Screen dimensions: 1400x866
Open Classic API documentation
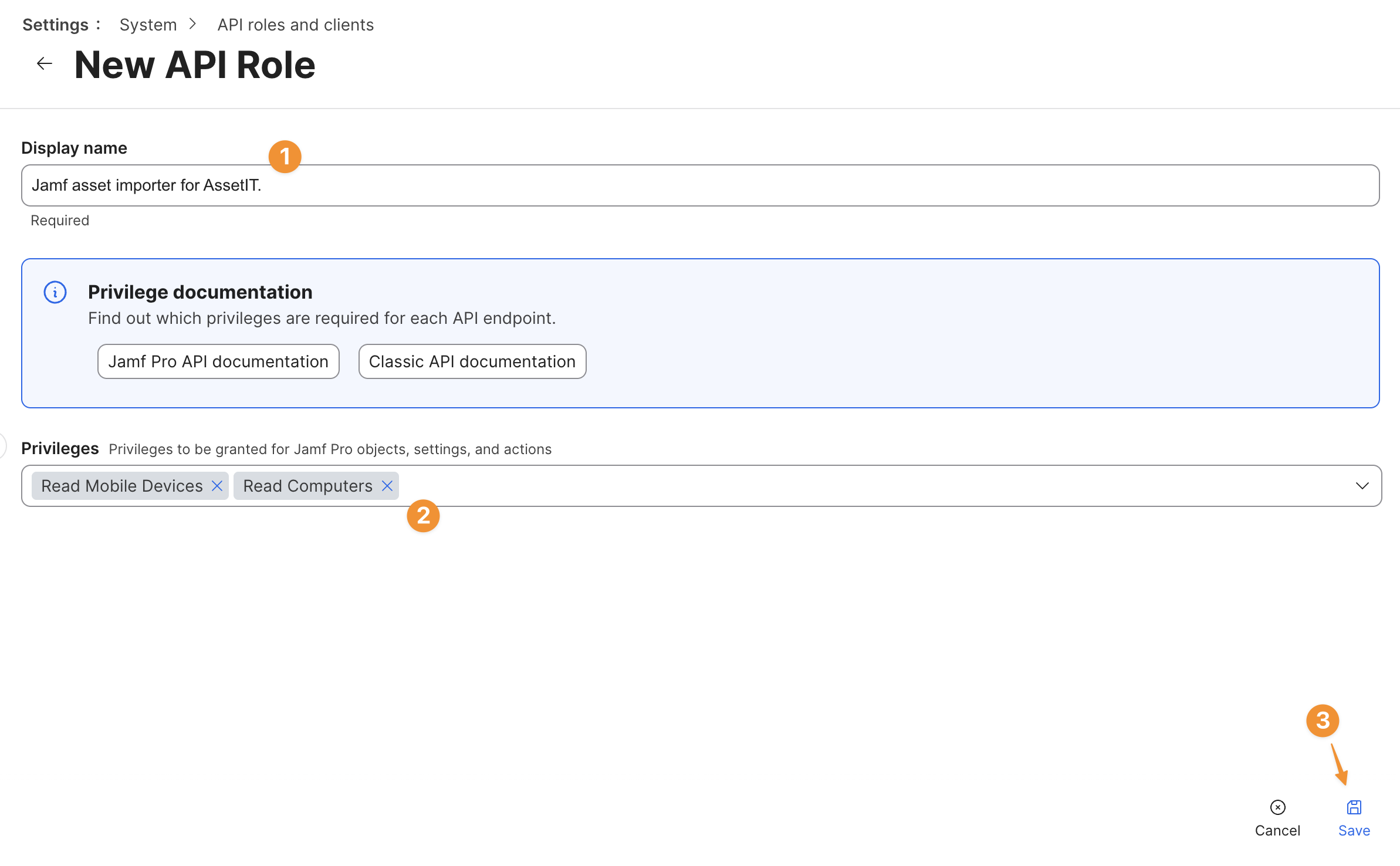coord(472,361)
